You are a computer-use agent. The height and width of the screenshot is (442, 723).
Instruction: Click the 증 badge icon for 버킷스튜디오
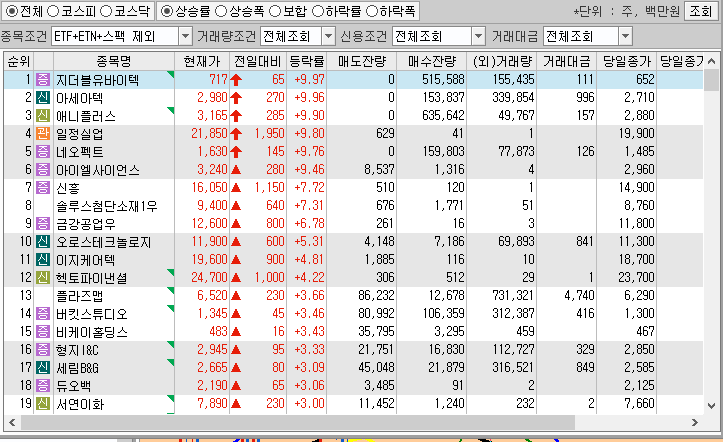pos(43,313)
